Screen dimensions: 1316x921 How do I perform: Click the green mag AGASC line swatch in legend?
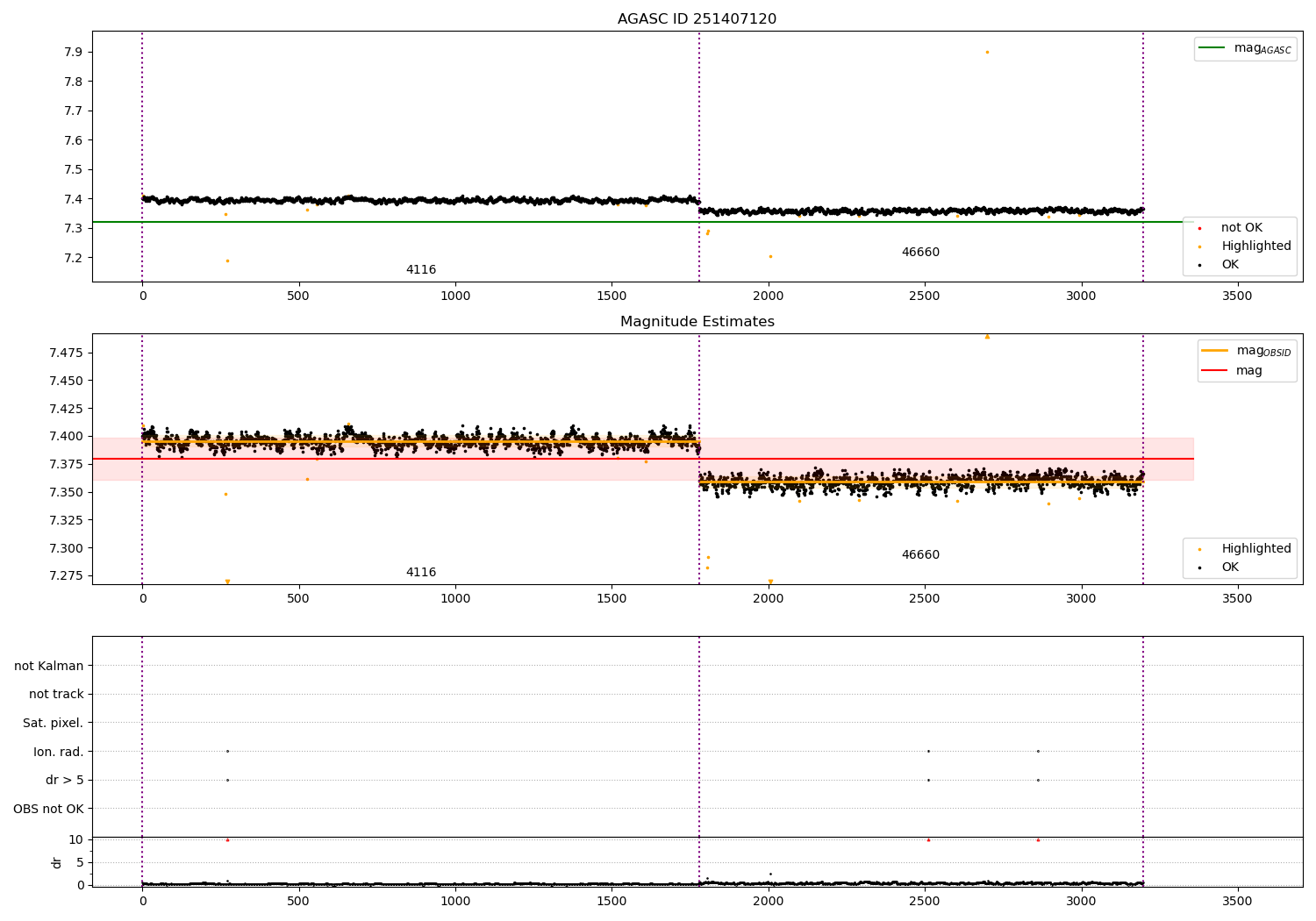[1212, 48]
